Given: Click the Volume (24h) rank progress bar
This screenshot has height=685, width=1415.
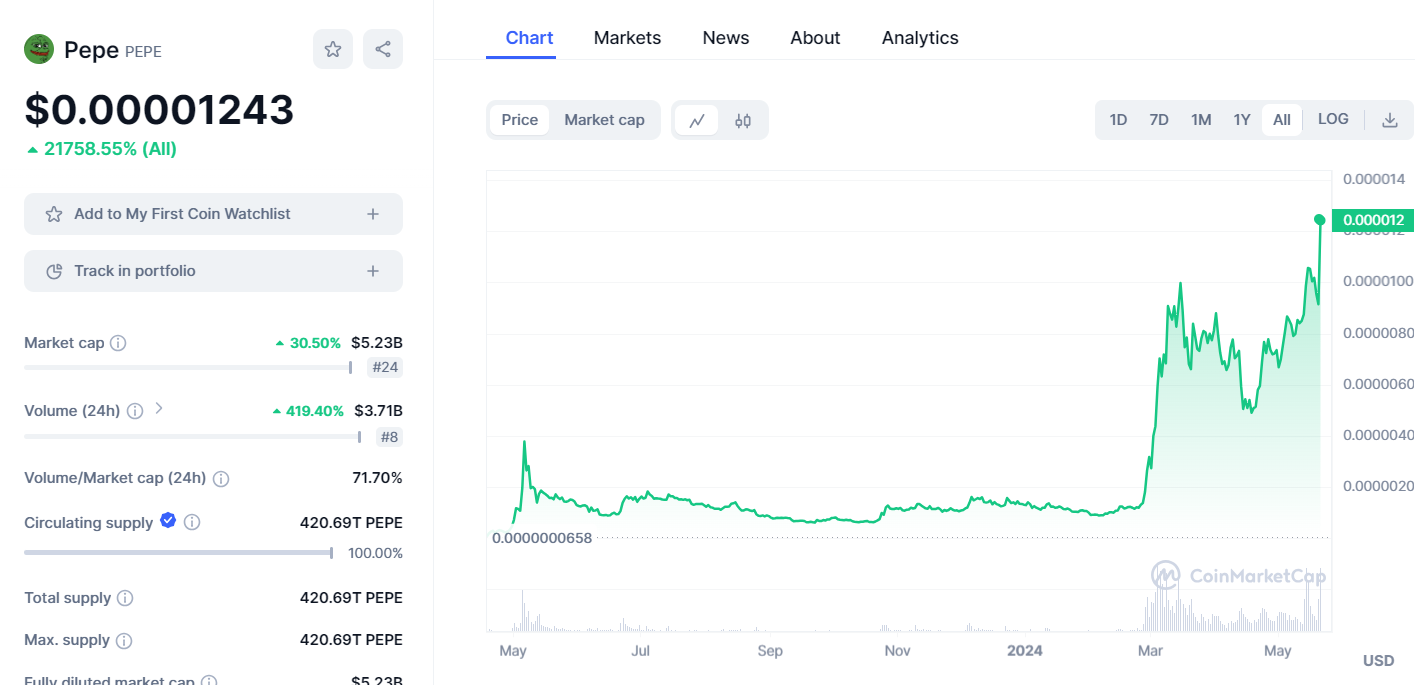Looking at the screenshot, I should click(x=193, y=436).
